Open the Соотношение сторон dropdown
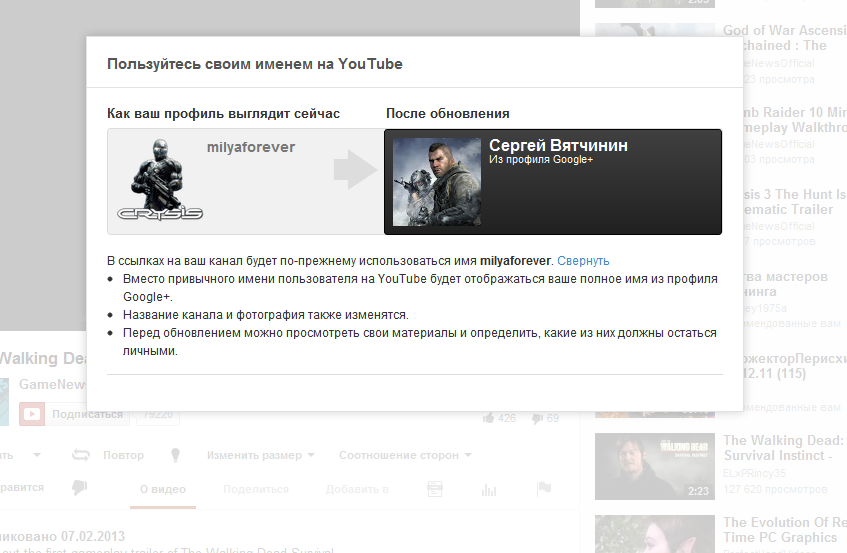Viewport: 847px width, 553px height. [x=405, y=455]
